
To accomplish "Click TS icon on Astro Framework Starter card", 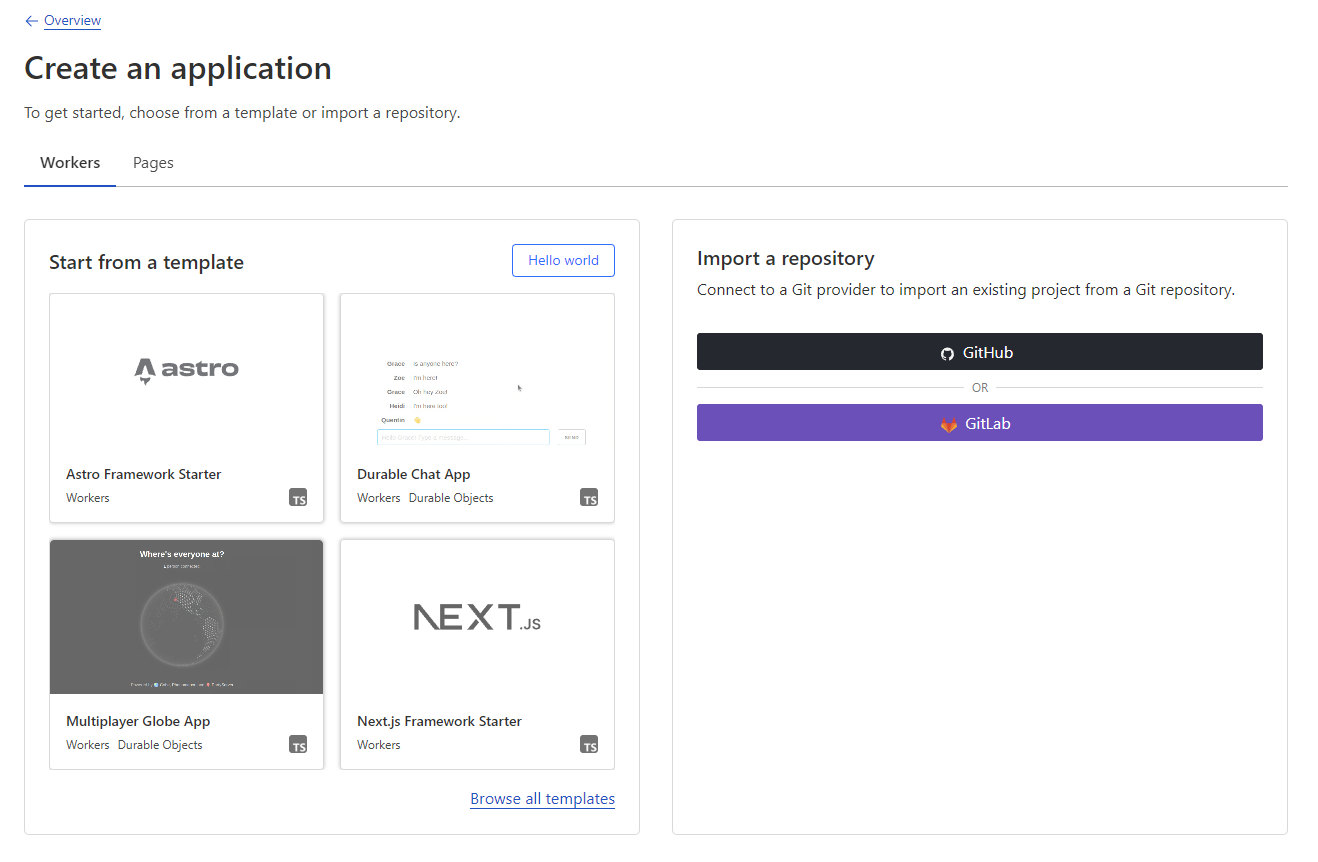I will [298, 497].
